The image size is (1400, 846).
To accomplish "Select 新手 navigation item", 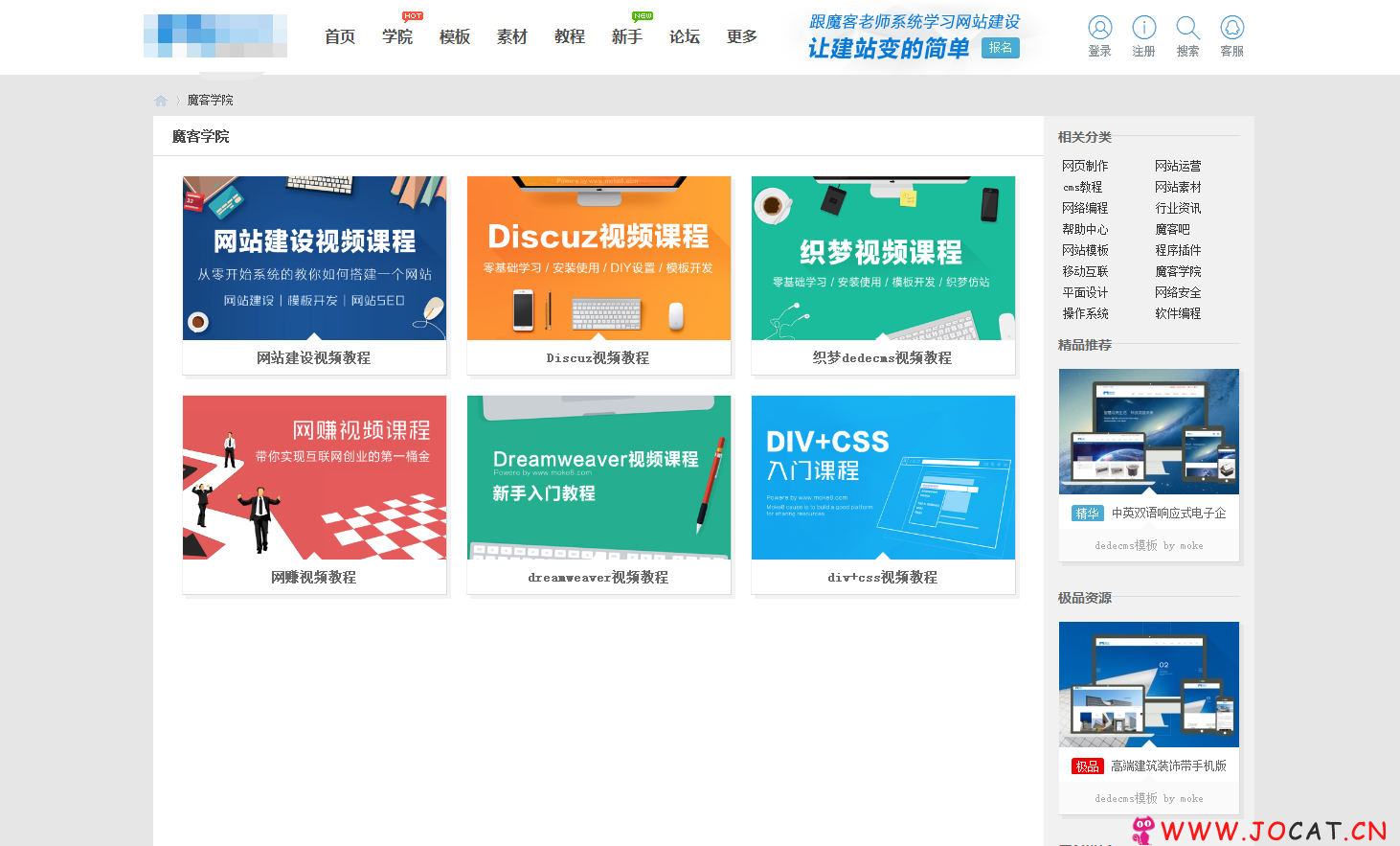I will [x=627, y=36].
